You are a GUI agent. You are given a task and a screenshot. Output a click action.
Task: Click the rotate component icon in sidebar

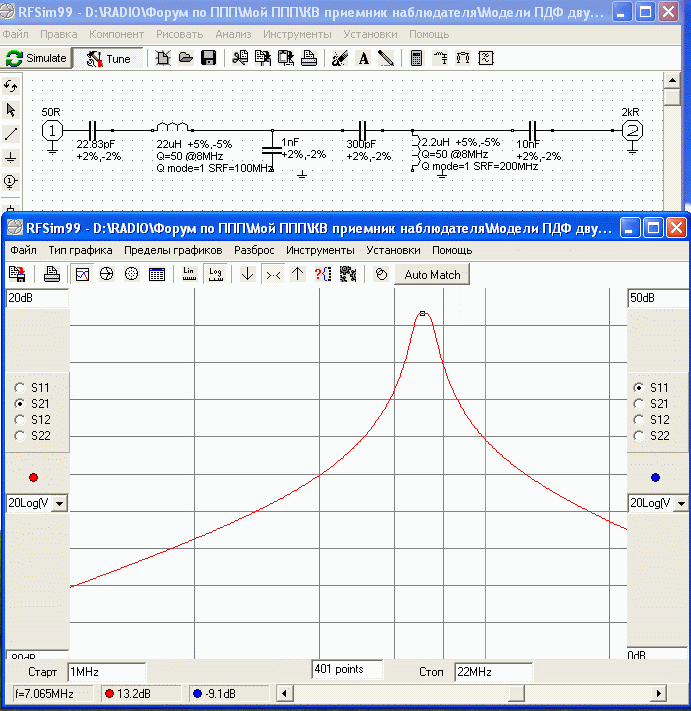coord(10,86)
